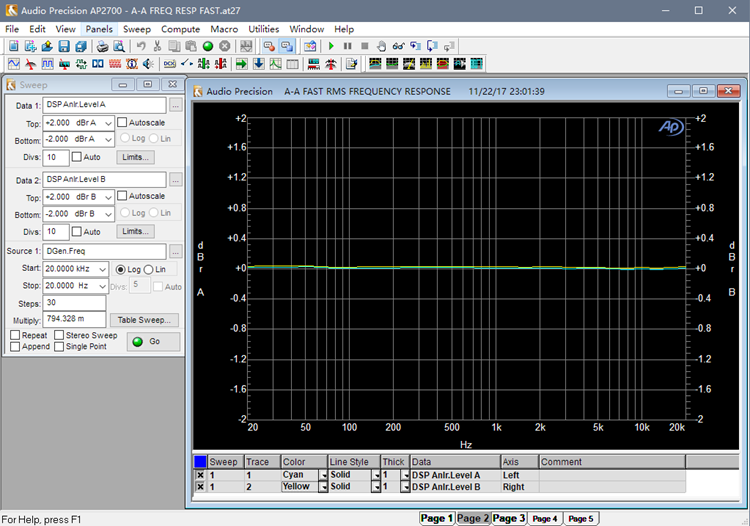750x526 pixels.
Task: Open Cyan color dropdown for trace 1
Action: pos(323,475)
